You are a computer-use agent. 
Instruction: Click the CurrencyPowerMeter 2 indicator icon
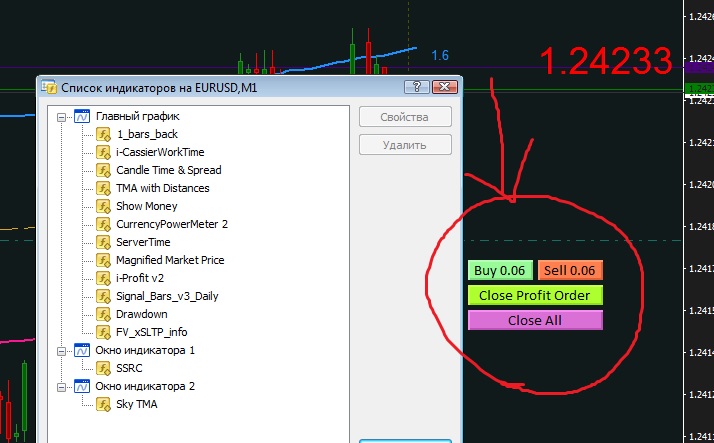(103, 224)
